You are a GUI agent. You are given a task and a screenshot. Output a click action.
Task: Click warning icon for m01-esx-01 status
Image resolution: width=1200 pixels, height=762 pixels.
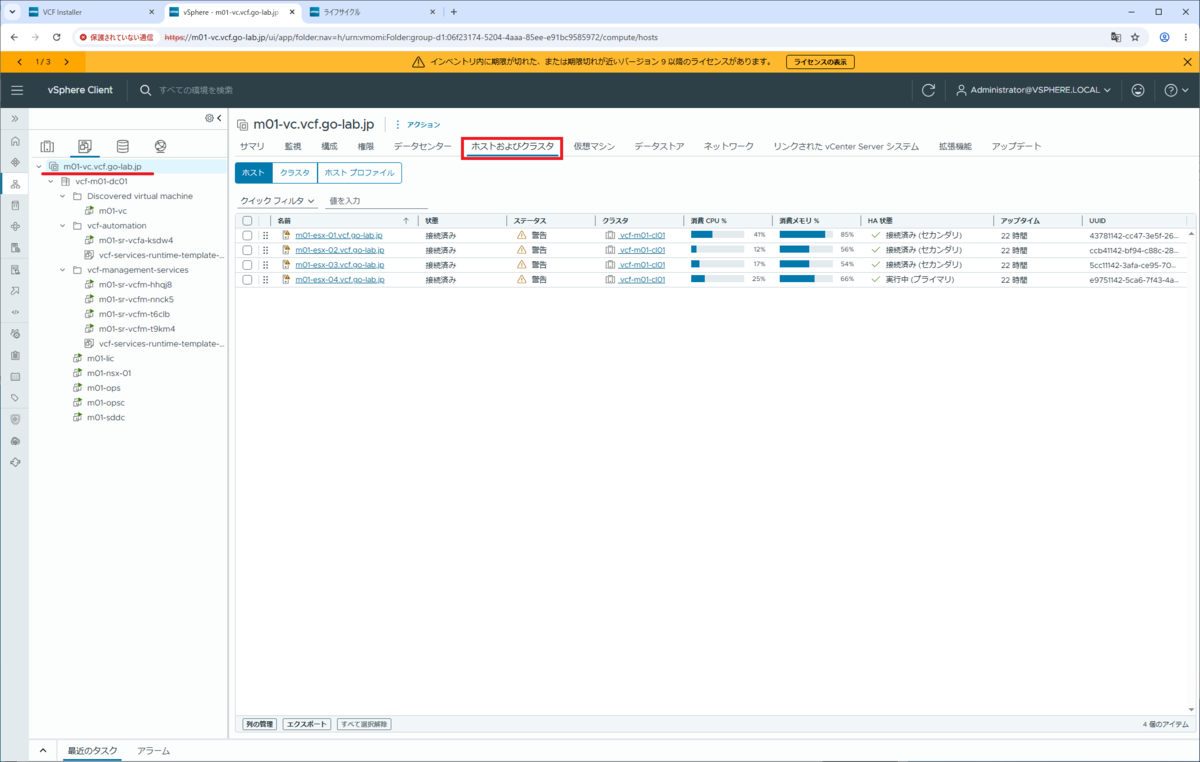pyautogui.click(x=521, y=235)
